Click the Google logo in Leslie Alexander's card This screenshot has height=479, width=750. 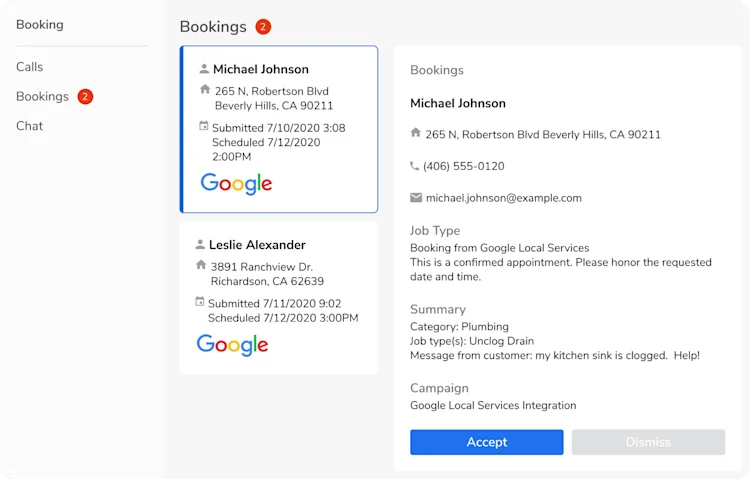pyautogui.click(x=232, y=345)
